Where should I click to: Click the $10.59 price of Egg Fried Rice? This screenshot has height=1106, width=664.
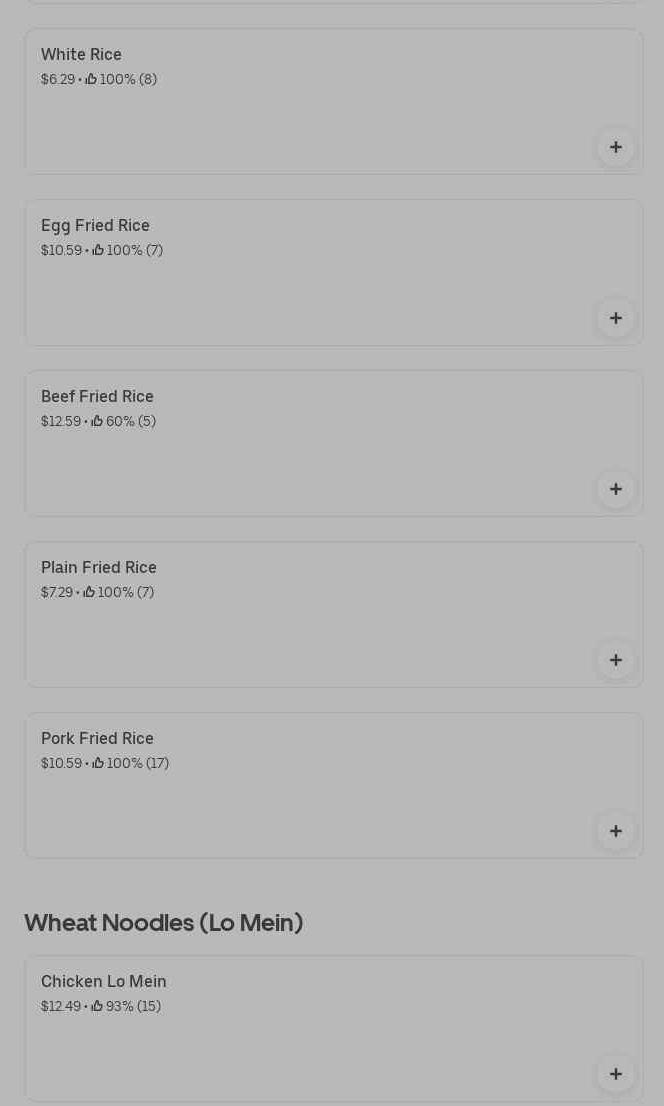(61, 250)
